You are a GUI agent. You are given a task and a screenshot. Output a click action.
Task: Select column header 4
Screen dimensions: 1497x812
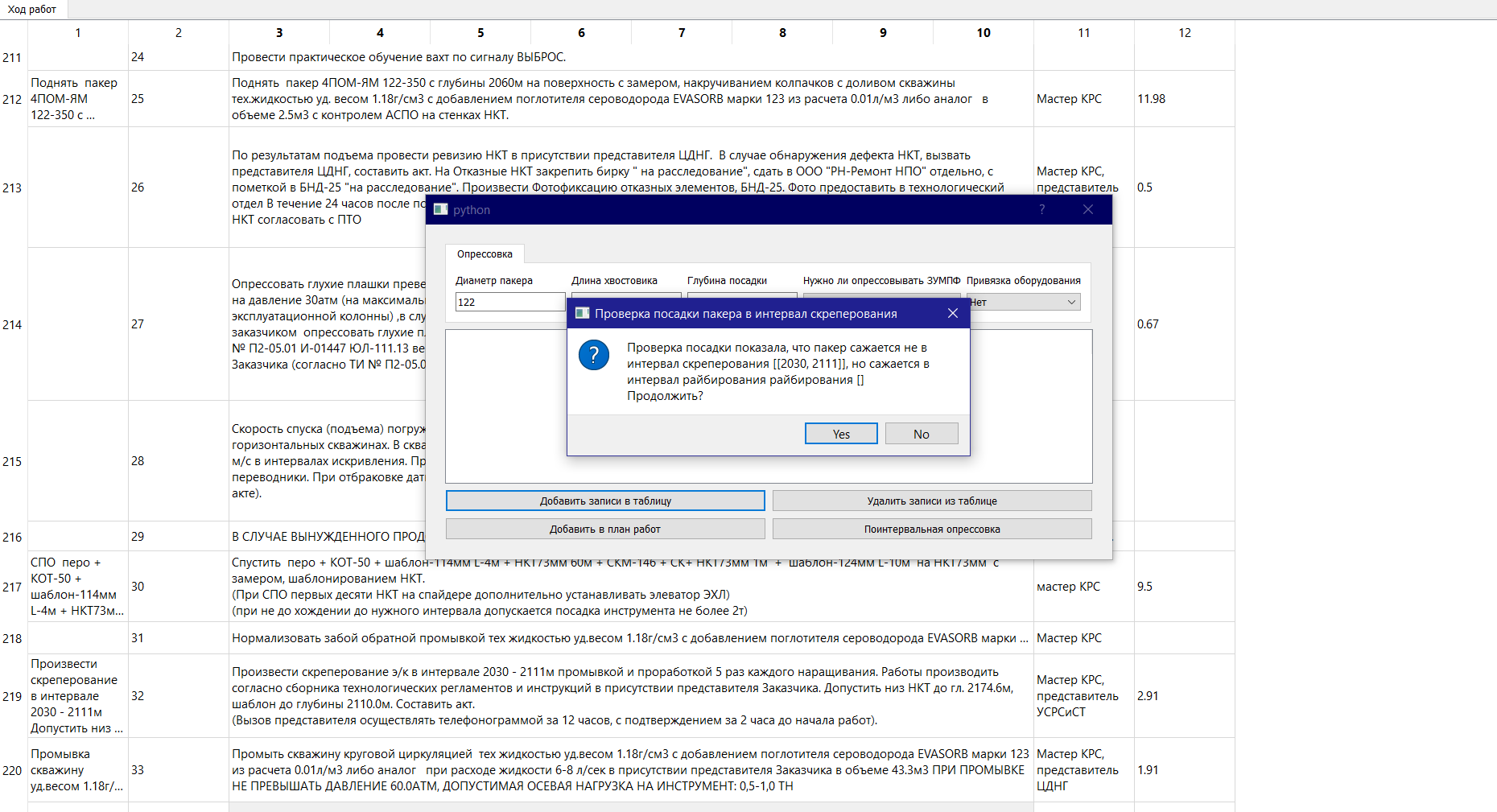380,32
